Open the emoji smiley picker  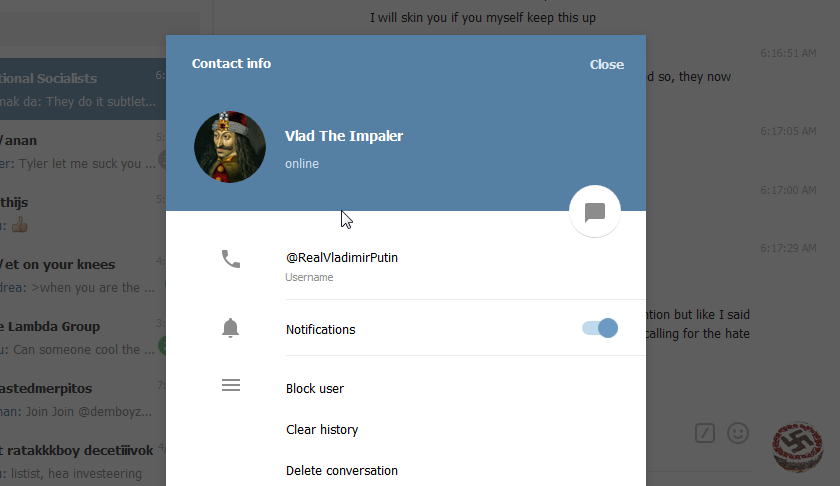[738, 433]
